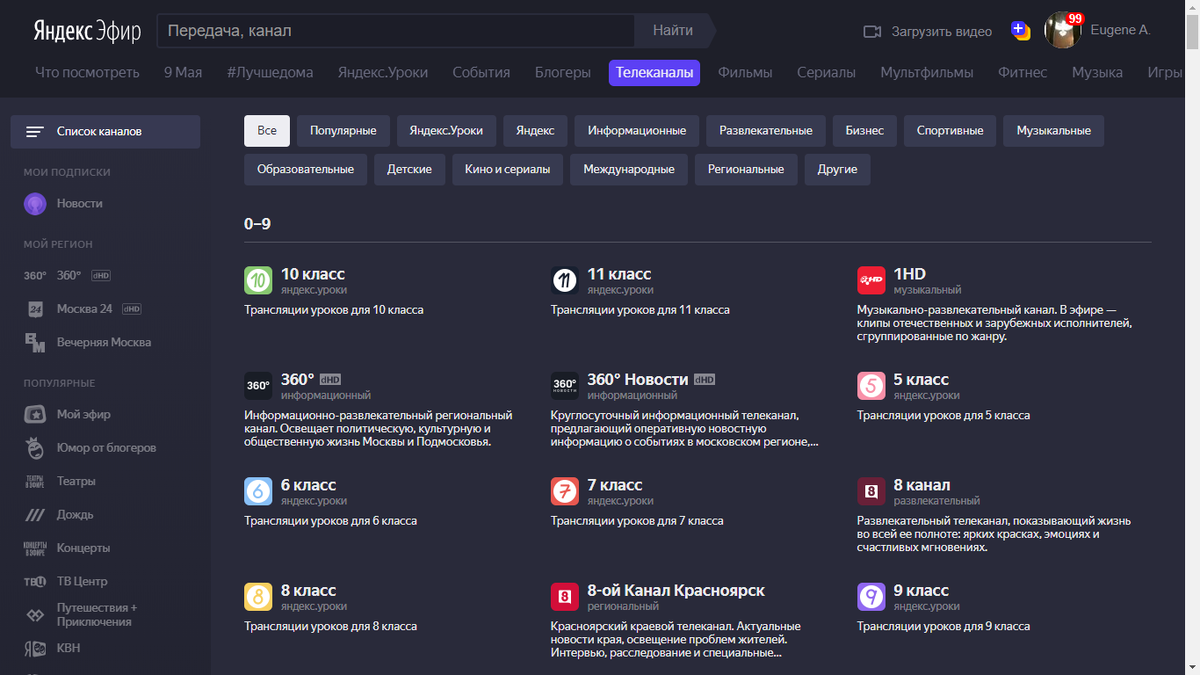Switch to the Мультфильмы tab
The height and width of the screenshot is (675, 1200).
click(927, 72)
